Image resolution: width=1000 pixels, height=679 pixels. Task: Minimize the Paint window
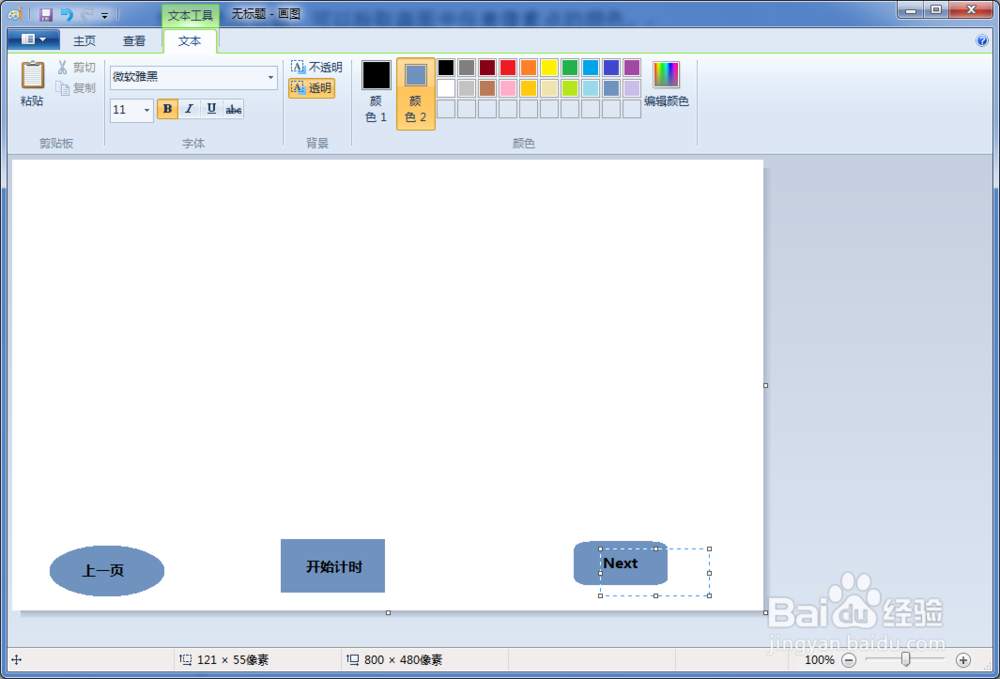point(911,10)
